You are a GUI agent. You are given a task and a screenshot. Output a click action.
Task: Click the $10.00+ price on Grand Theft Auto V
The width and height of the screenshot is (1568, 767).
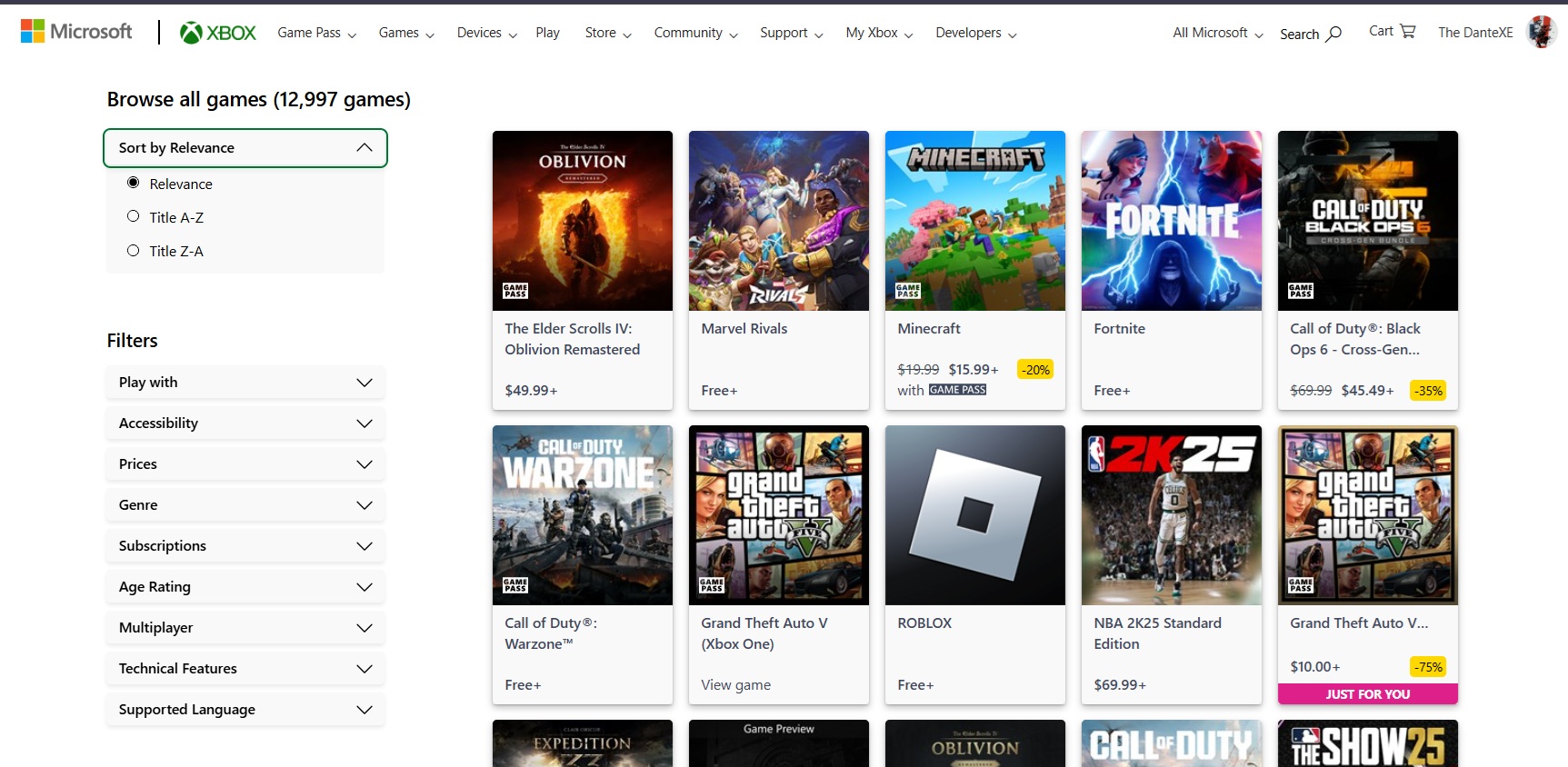coord(1315,667)
